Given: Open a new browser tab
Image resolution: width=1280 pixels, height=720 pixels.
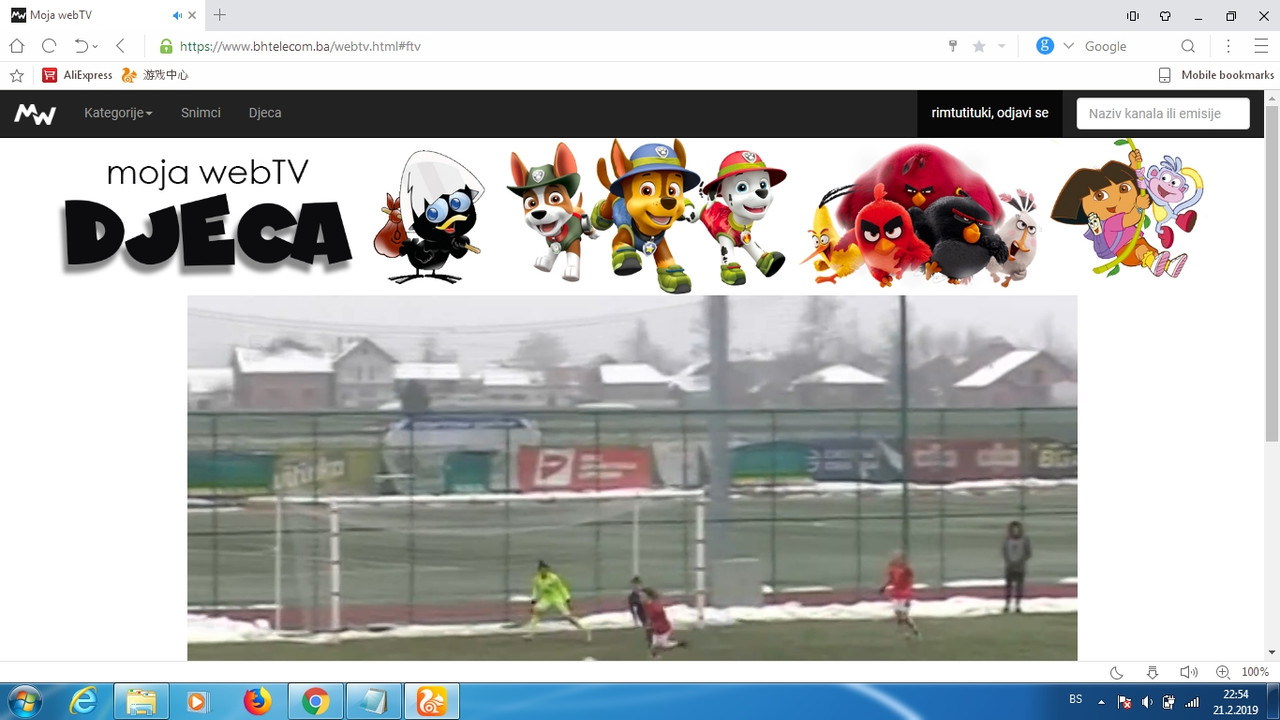Looking at the screenshot, I should point(220,15).
